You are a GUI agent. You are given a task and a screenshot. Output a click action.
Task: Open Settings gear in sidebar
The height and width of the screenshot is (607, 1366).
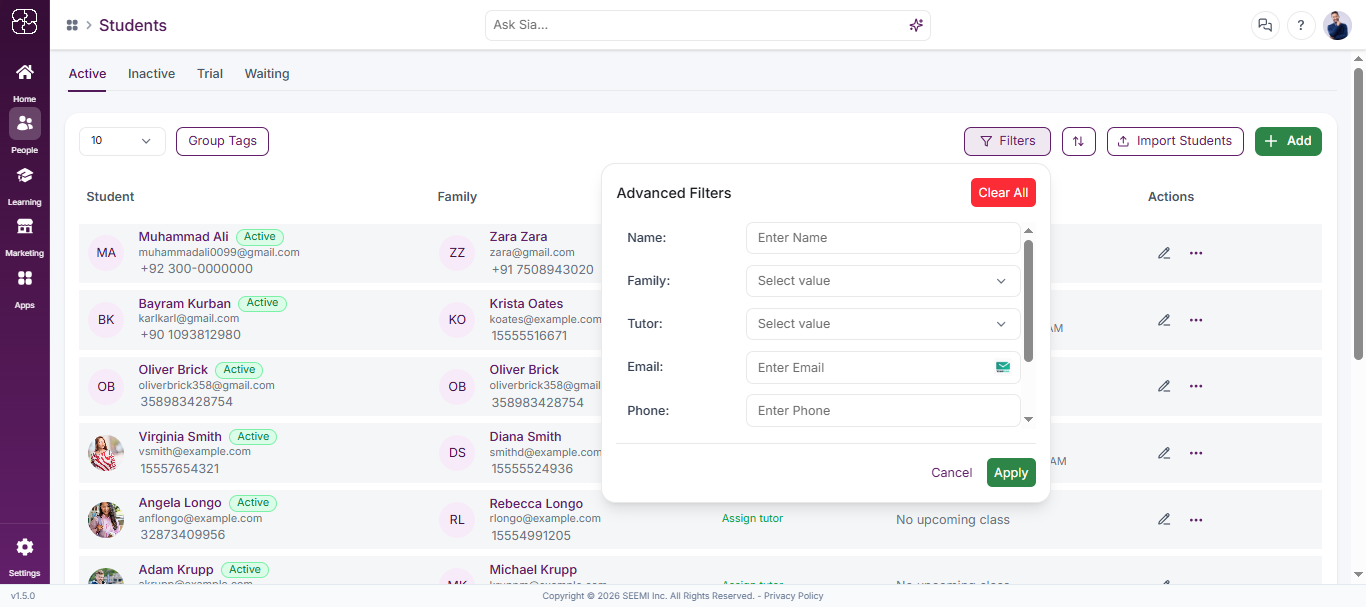tap(25, 547)
